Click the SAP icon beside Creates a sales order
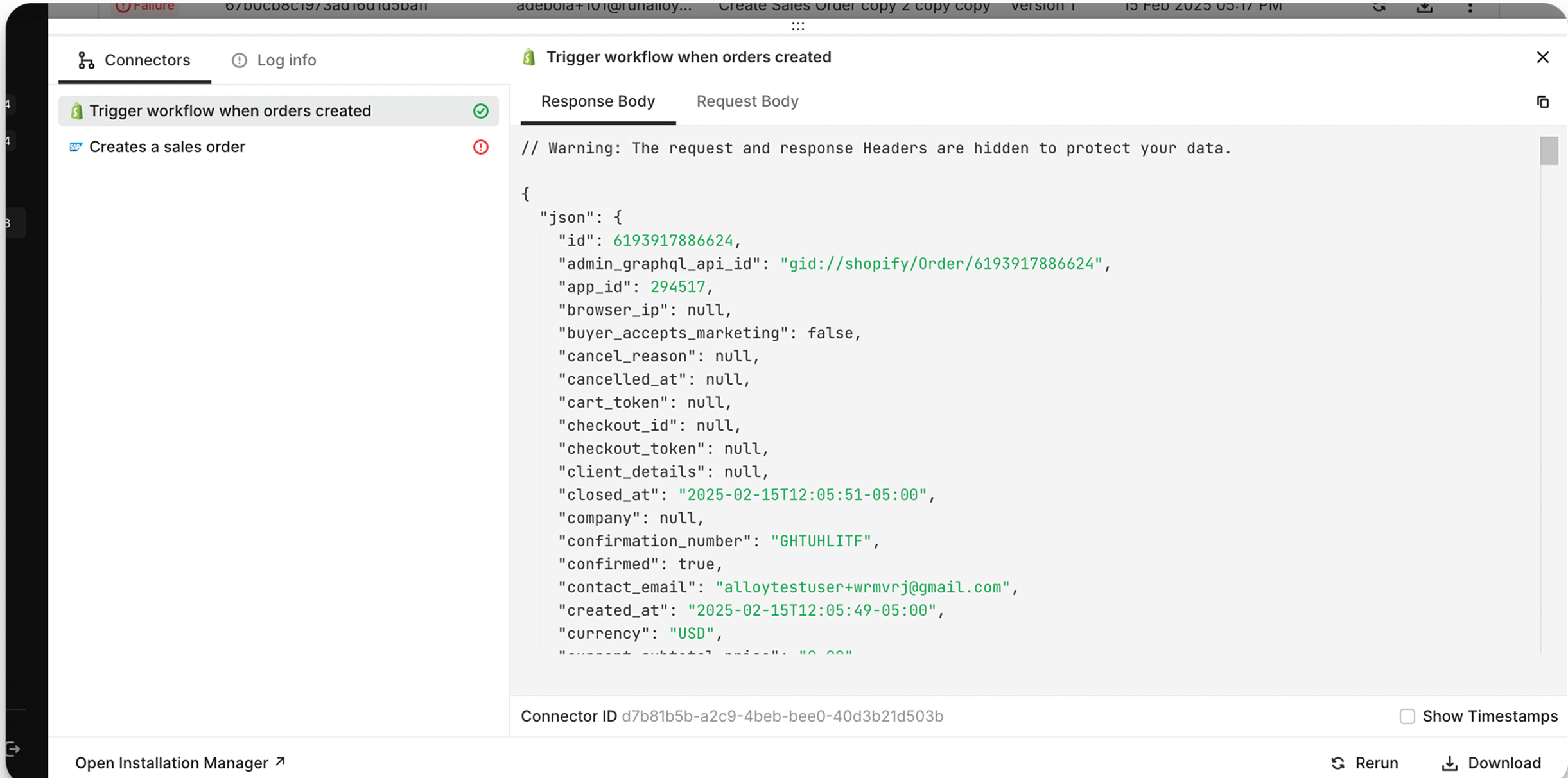Image resolution: width=1568 pixels, height=778 pixels. click(x=76, y=147)
